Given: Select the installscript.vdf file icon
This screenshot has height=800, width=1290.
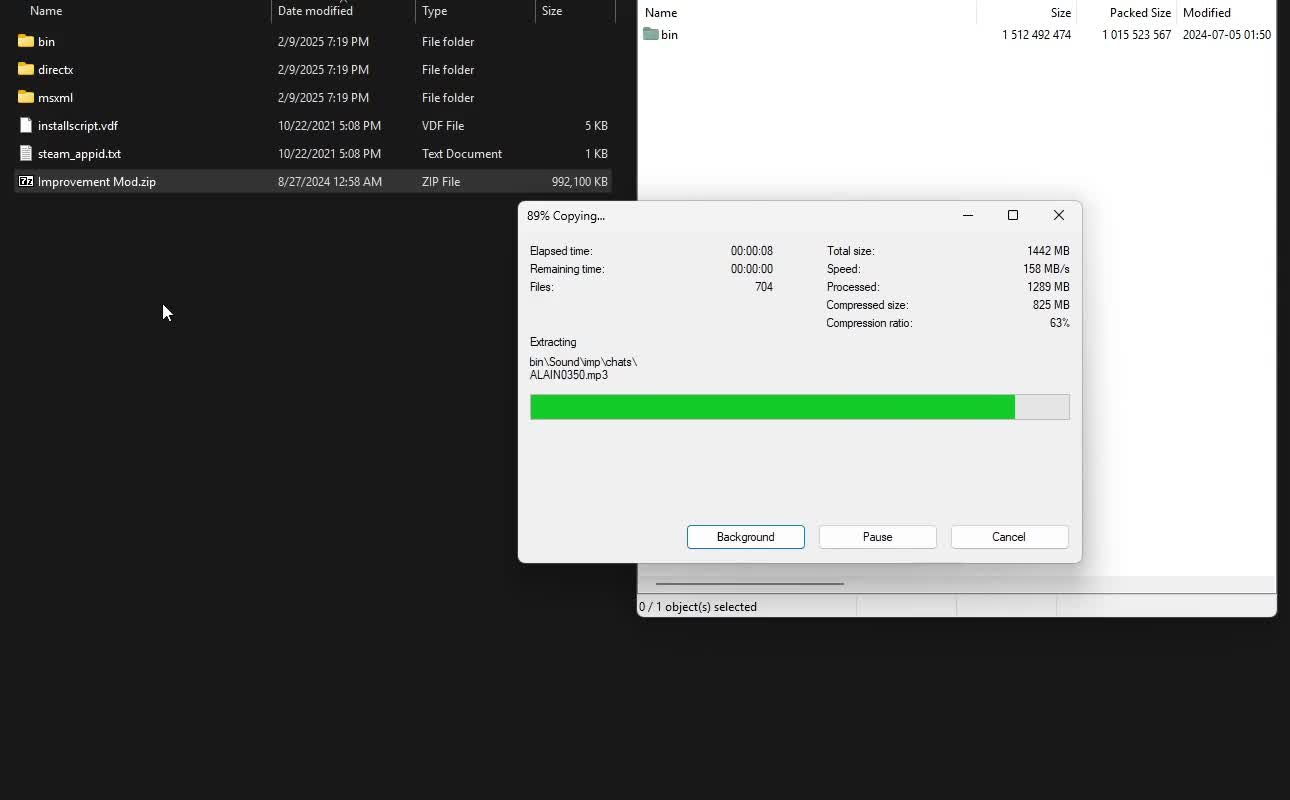Looking at the screenshot, I should point(24,125).
